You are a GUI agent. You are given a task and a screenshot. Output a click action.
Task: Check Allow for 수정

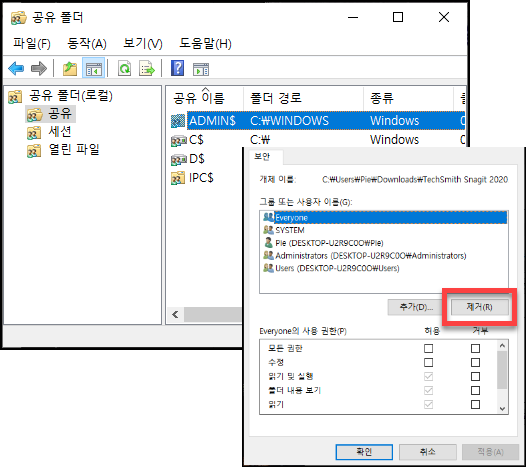click(x=428, y=363)
